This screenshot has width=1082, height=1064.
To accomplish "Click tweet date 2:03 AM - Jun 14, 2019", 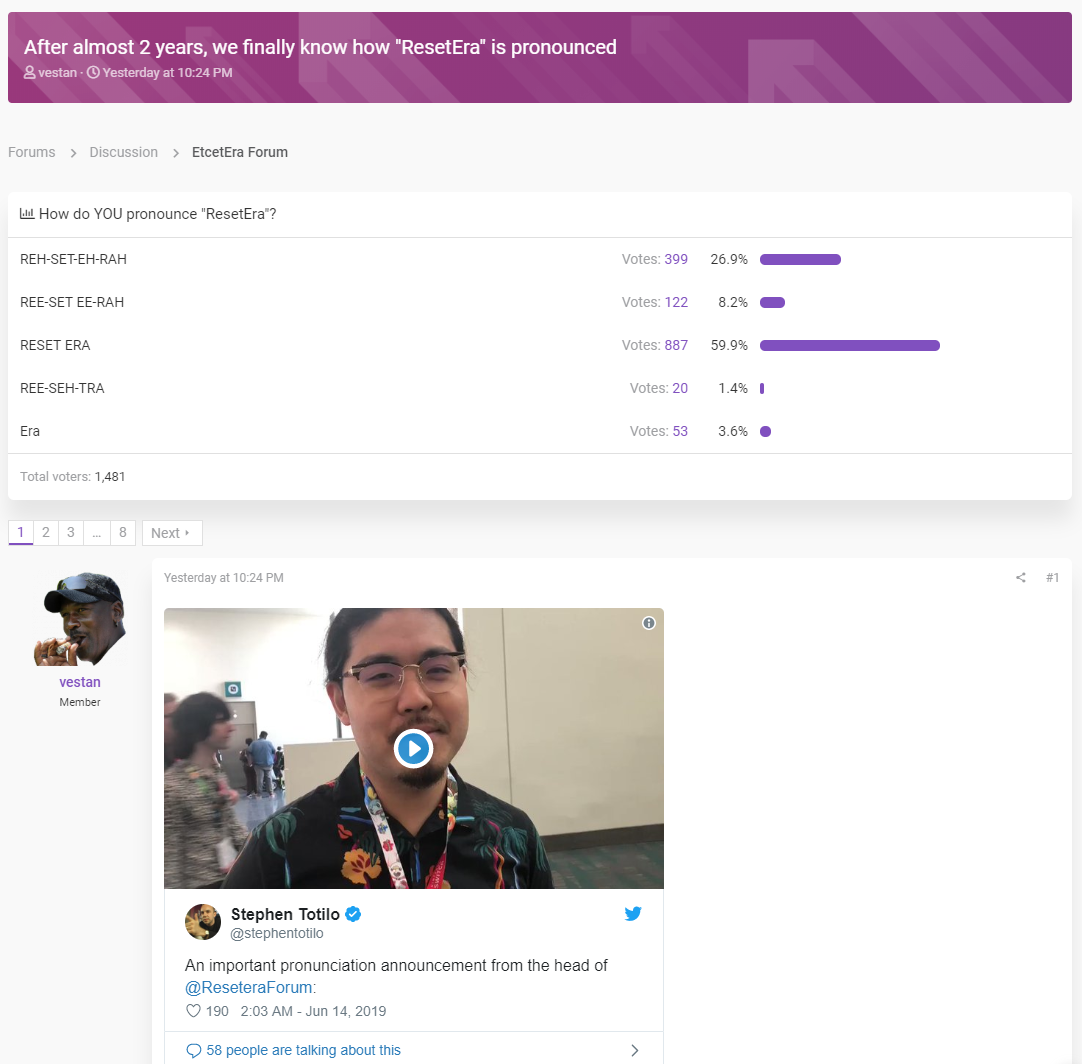I will pos(313,1011).
